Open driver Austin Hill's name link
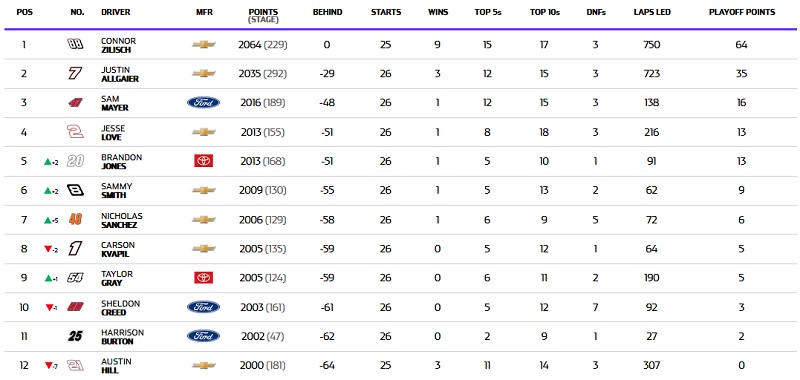Screen dimensions: 800x380 point(116,366)
